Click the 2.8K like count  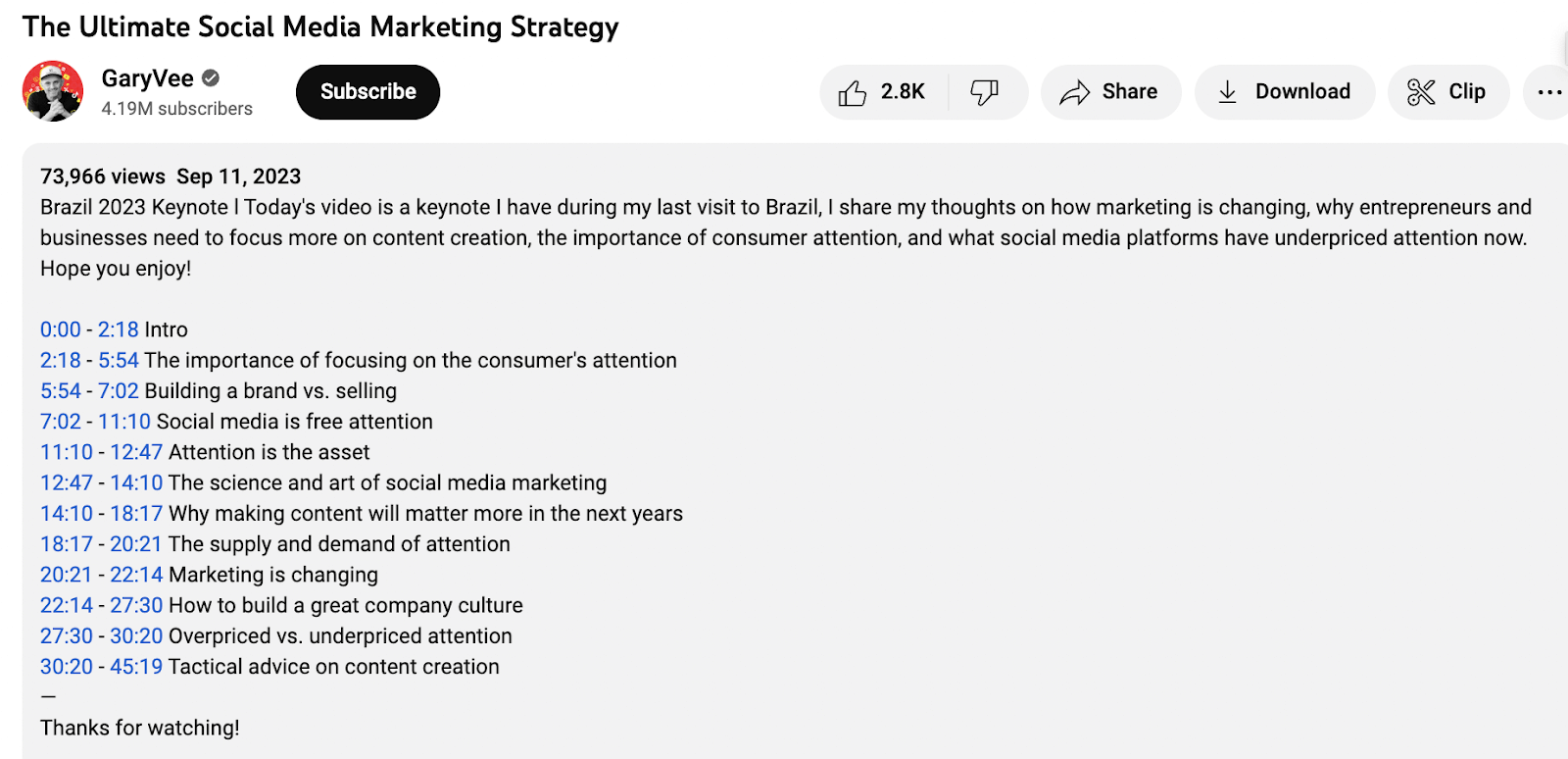[903, 92]
